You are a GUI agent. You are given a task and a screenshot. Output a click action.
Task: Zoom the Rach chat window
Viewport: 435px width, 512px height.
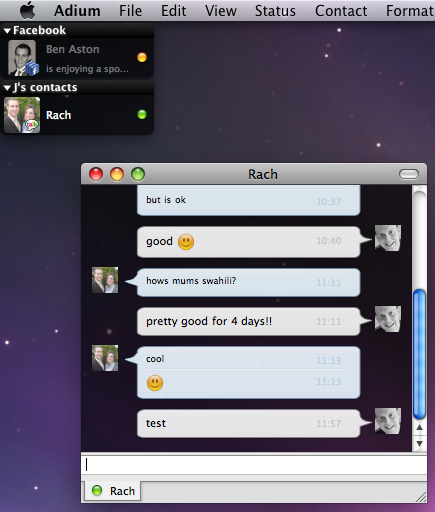138,174
